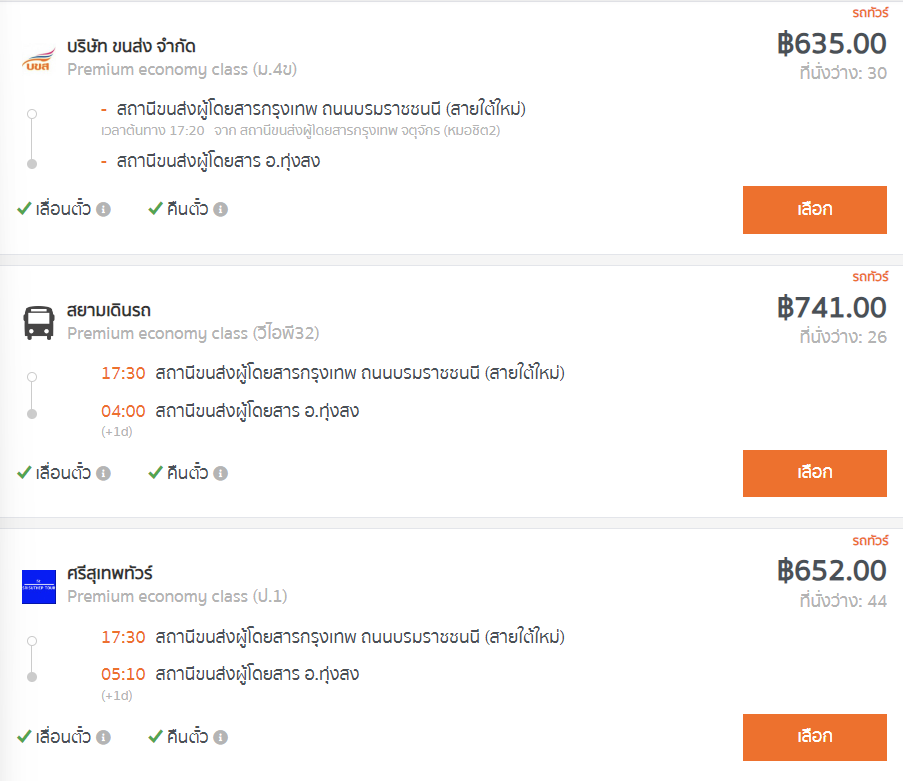Click the 05:10 arrival time of ศรีสุเทพทัวร์
The width and height of the screenshot is (903, 781).
coord(123,674)
